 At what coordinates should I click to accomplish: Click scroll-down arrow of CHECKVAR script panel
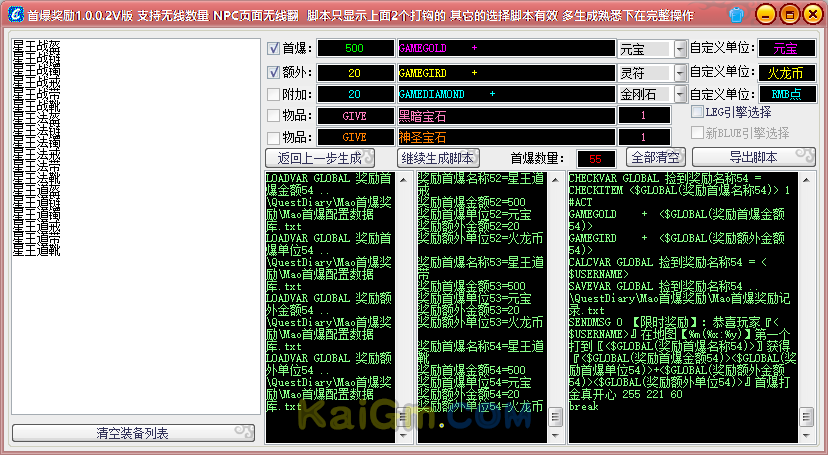coord(806,436)
